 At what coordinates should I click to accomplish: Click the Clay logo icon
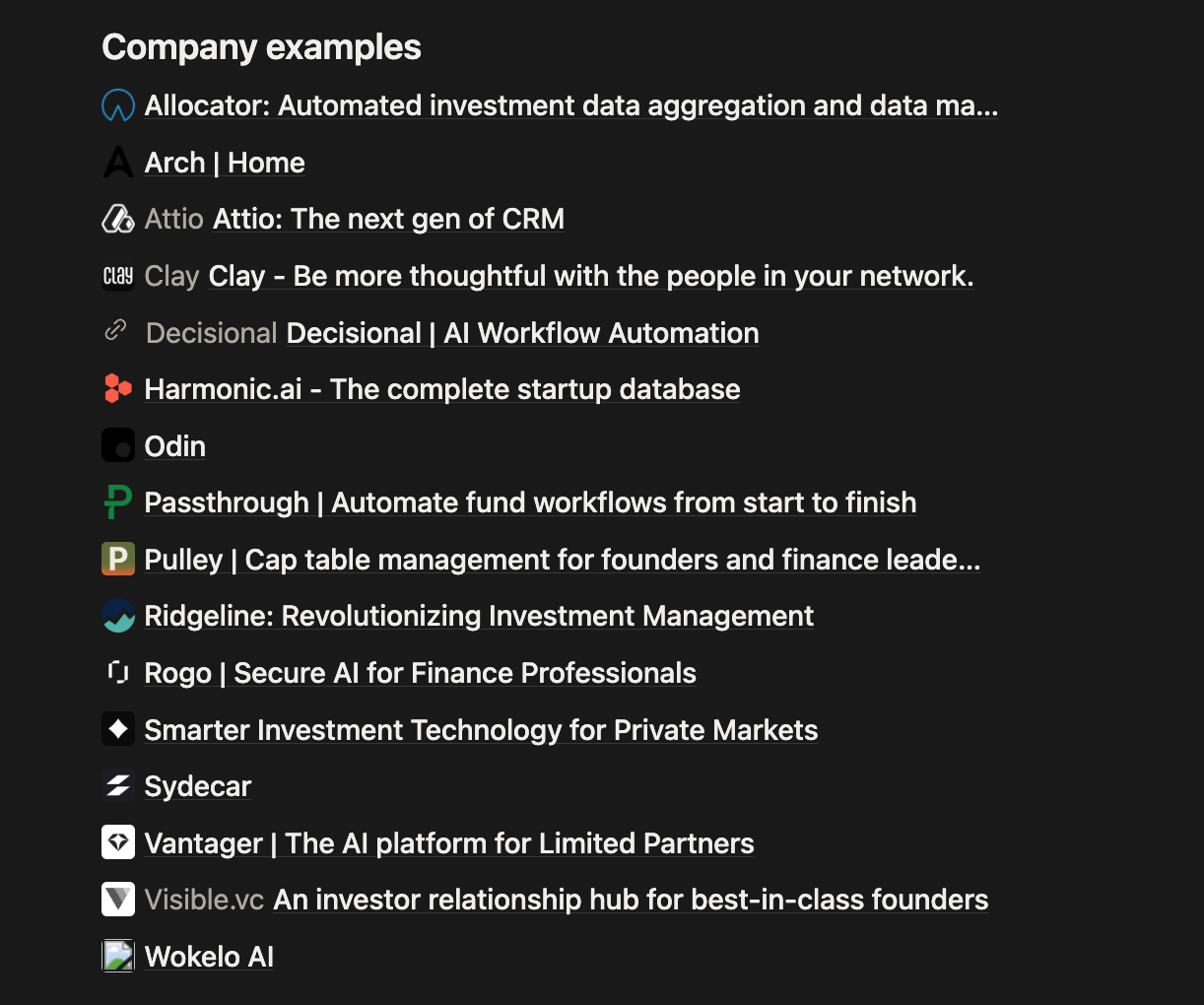point(118,276)
